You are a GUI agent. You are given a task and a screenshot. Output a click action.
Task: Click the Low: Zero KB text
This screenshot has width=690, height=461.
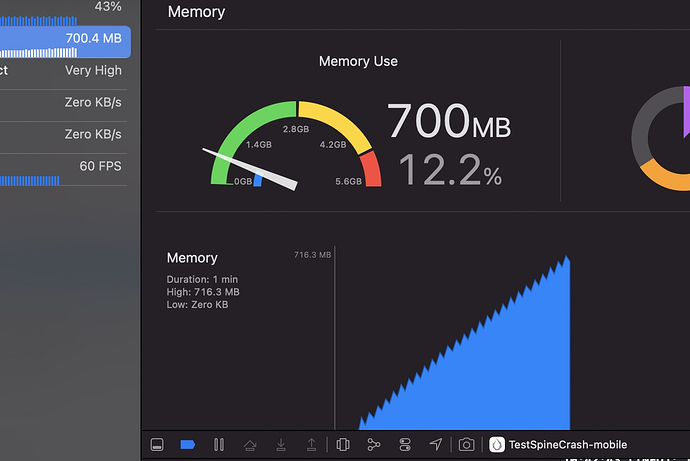(197, 305)
